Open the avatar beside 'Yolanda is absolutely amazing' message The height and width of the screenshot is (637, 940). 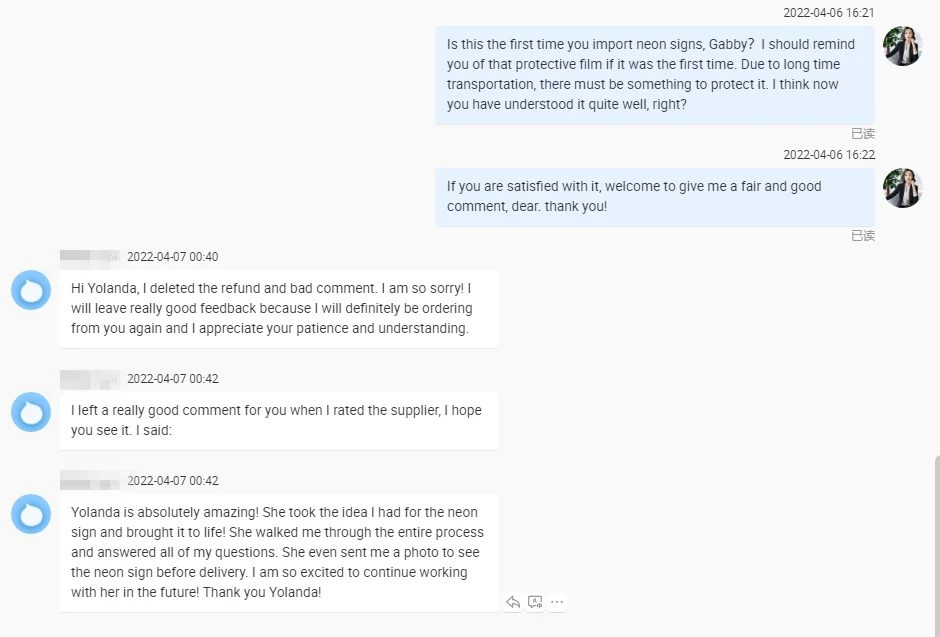coord(31,514)
